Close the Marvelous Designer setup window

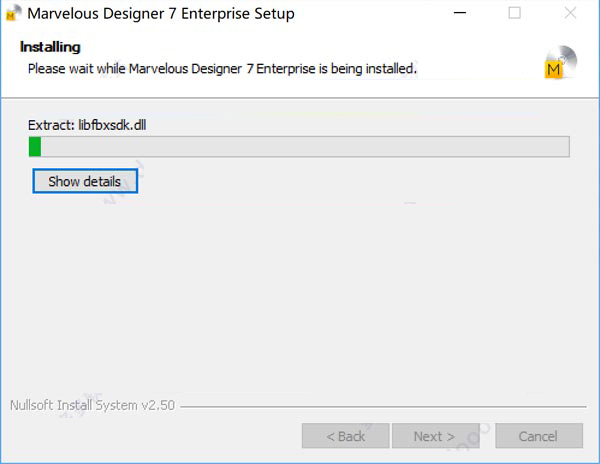point(569,14)
